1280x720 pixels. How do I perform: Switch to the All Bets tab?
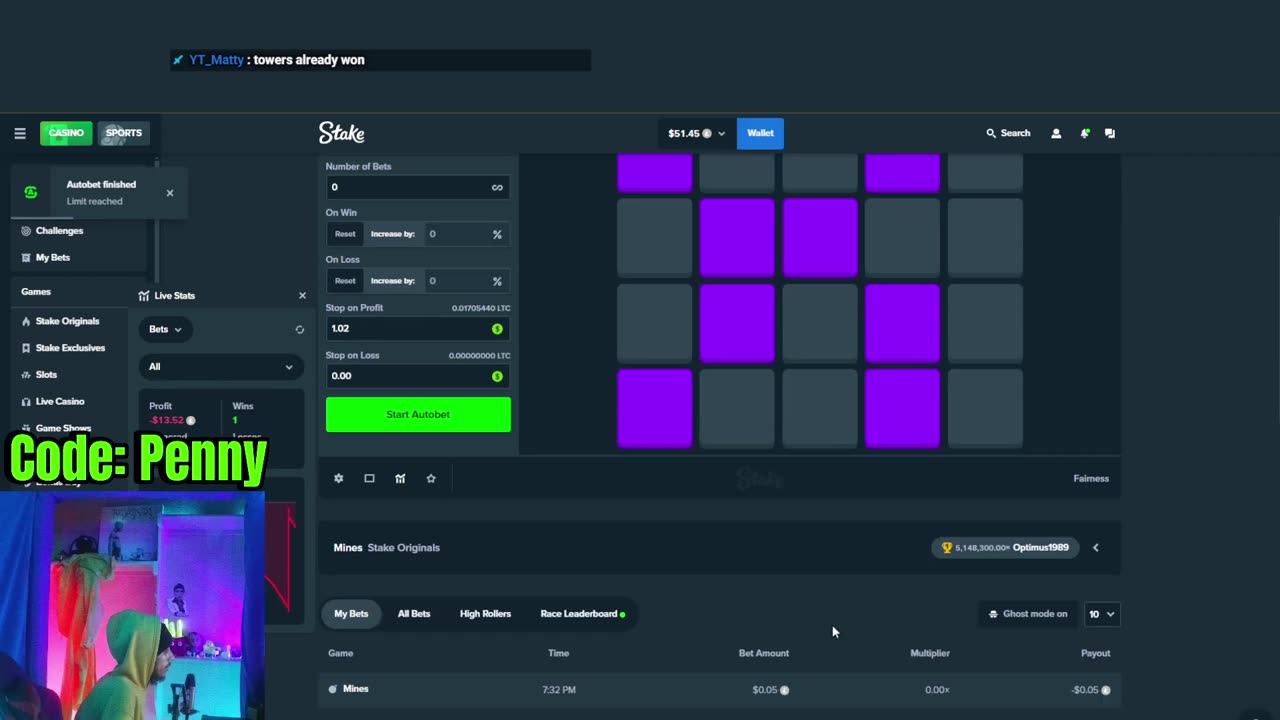pyautogui.click(x=414, y=614)
